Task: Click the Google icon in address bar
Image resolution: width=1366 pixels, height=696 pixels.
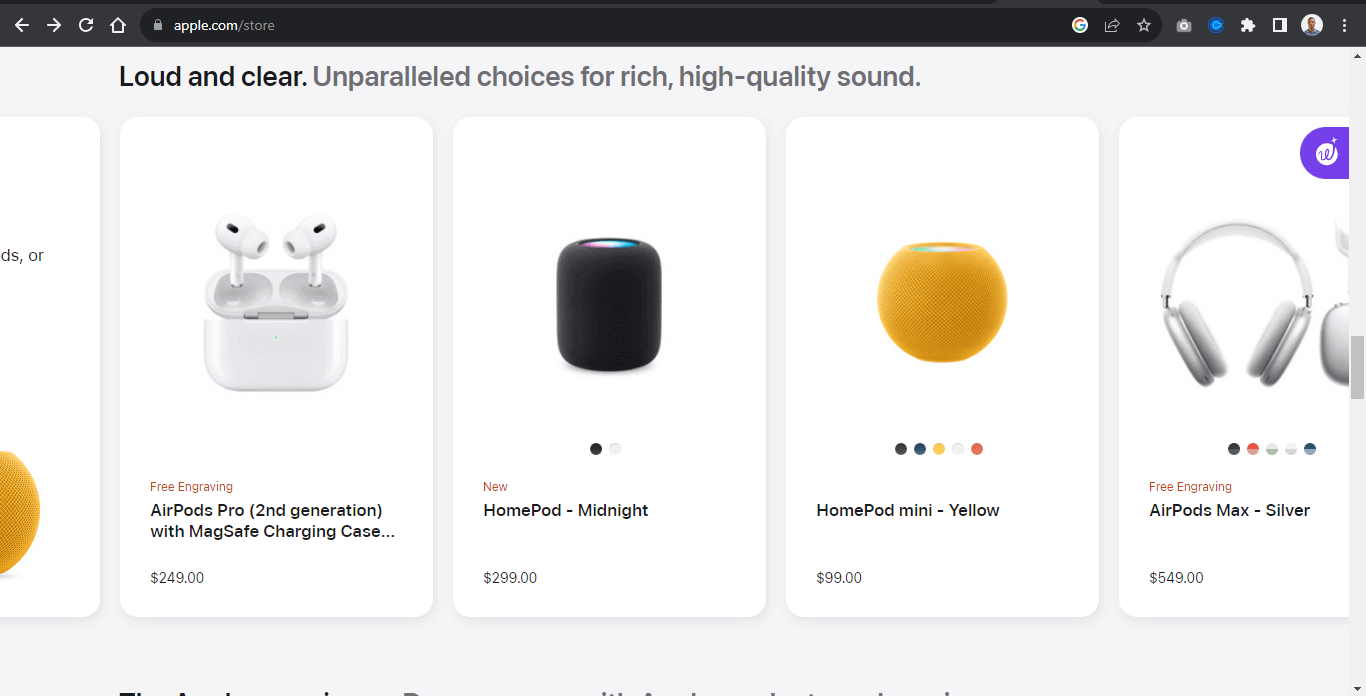Action: (1080, 25)
